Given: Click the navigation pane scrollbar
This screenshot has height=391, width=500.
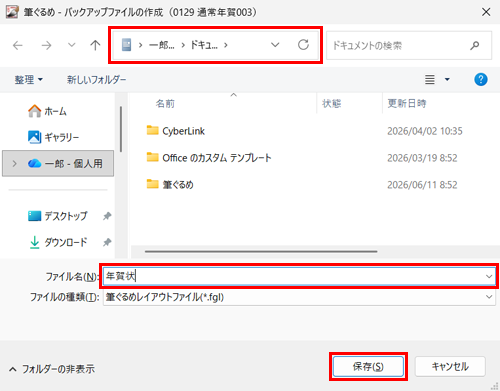Looking at the screenshot, I should (x=121, y=129).
